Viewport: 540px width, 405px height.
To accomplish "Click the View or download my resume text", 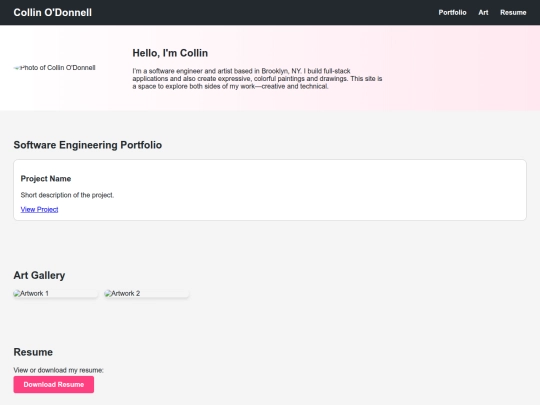I will coord(58,370).
